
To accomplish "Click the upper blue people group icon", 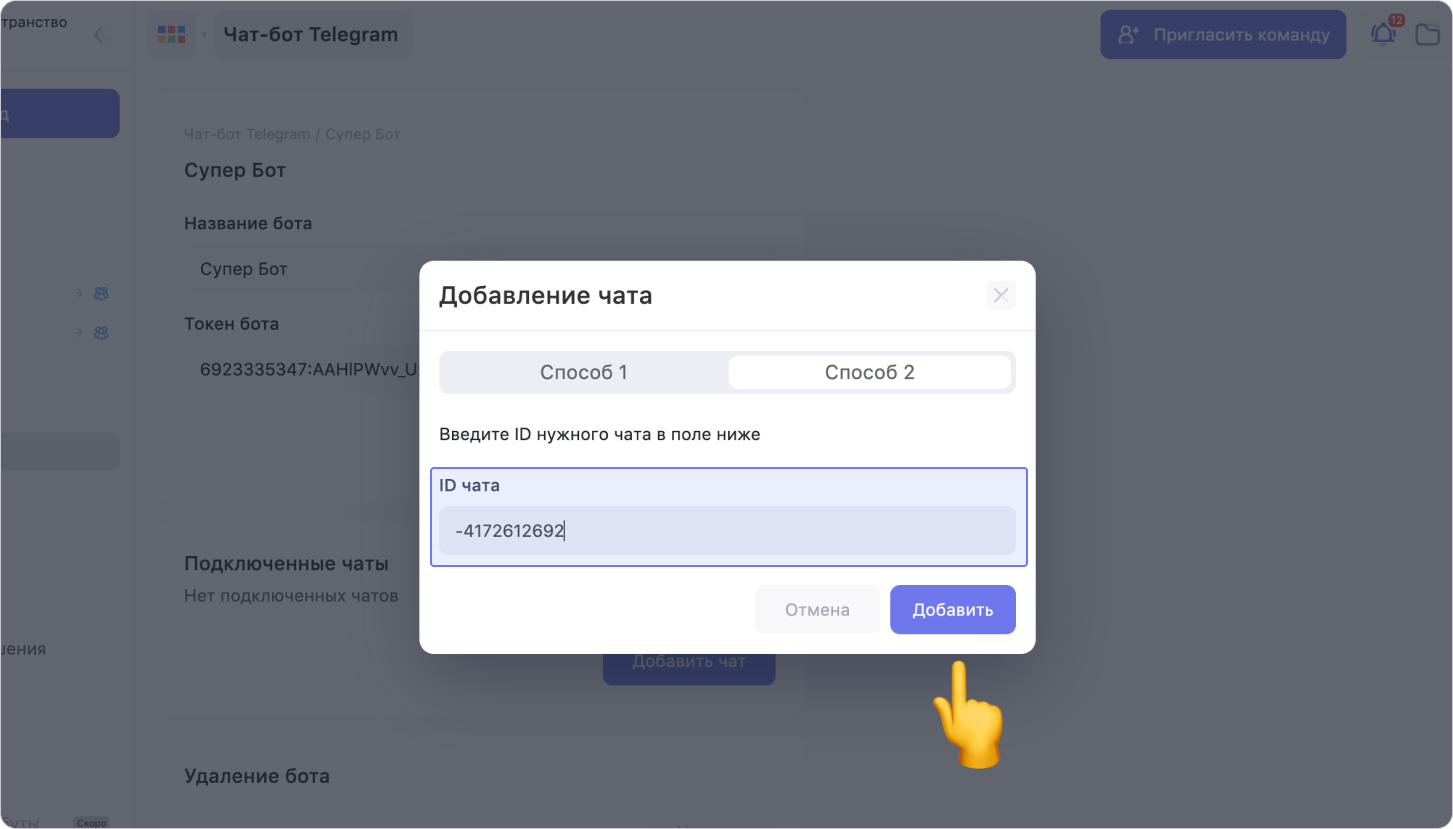I will (101, 294).
